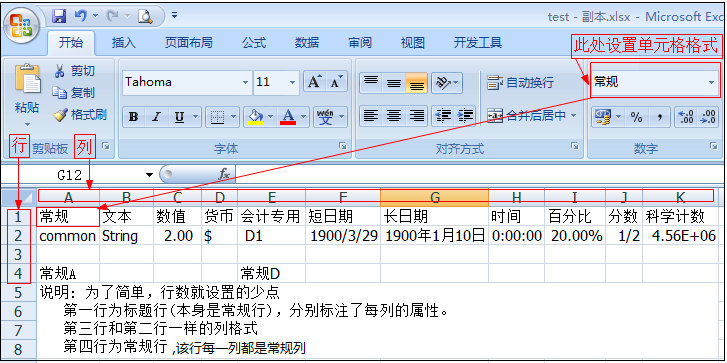Expand the Name Box dropdown arrow
This screenshot has width=727, height=363.
149,175
